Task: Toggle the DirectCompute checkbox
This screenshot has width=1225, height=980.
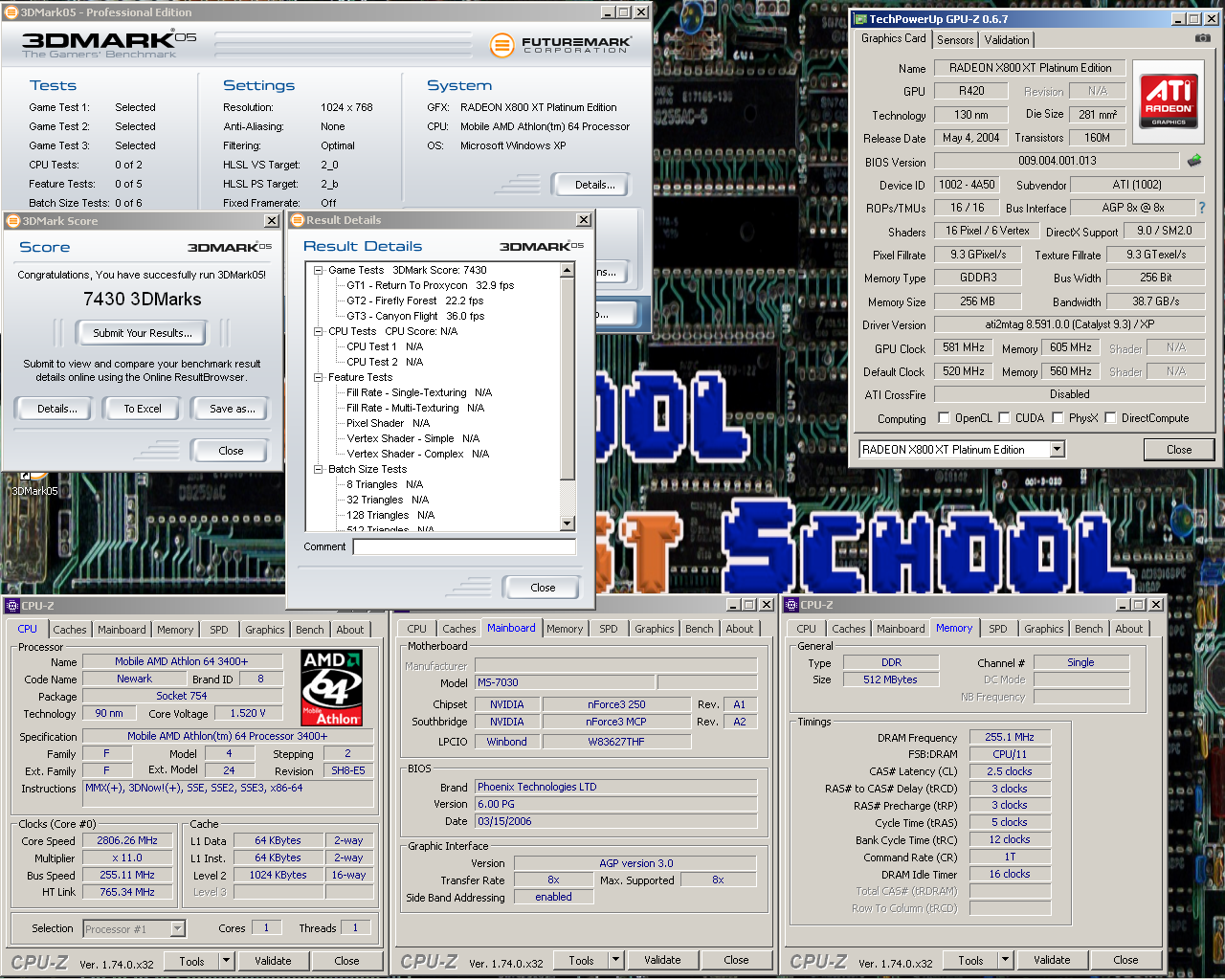Action: [1110, 417]
